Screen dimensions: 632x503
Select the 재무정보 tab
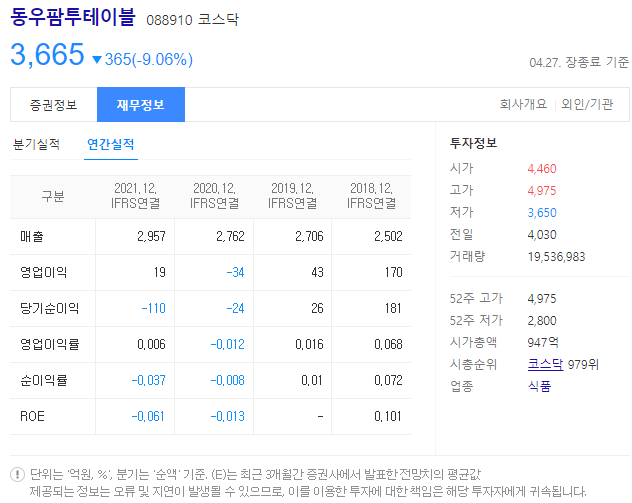click(x=141, y=105)
